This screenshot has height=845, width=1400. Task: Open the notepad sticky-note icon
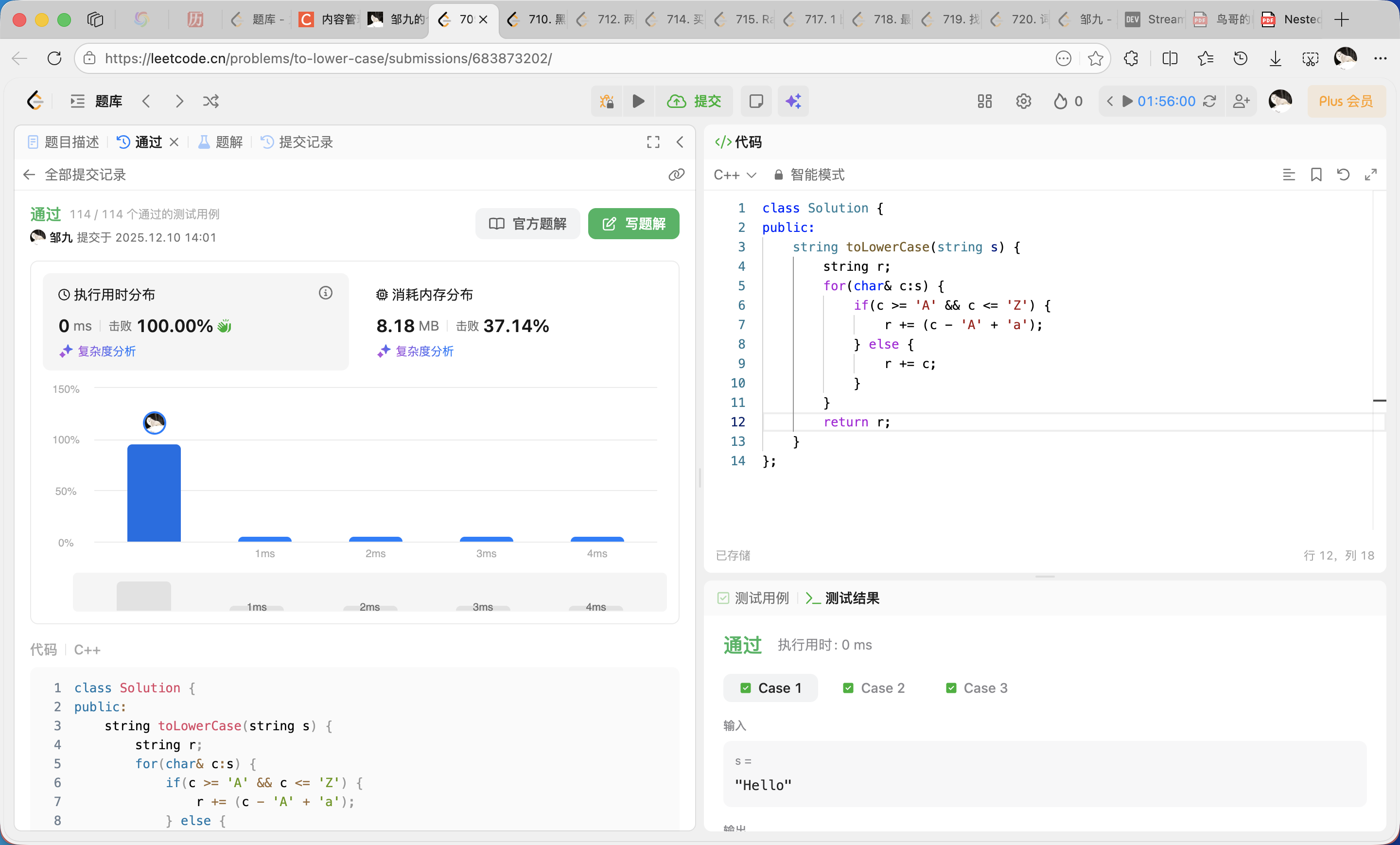pyautogui.click(x=756, y=101)
